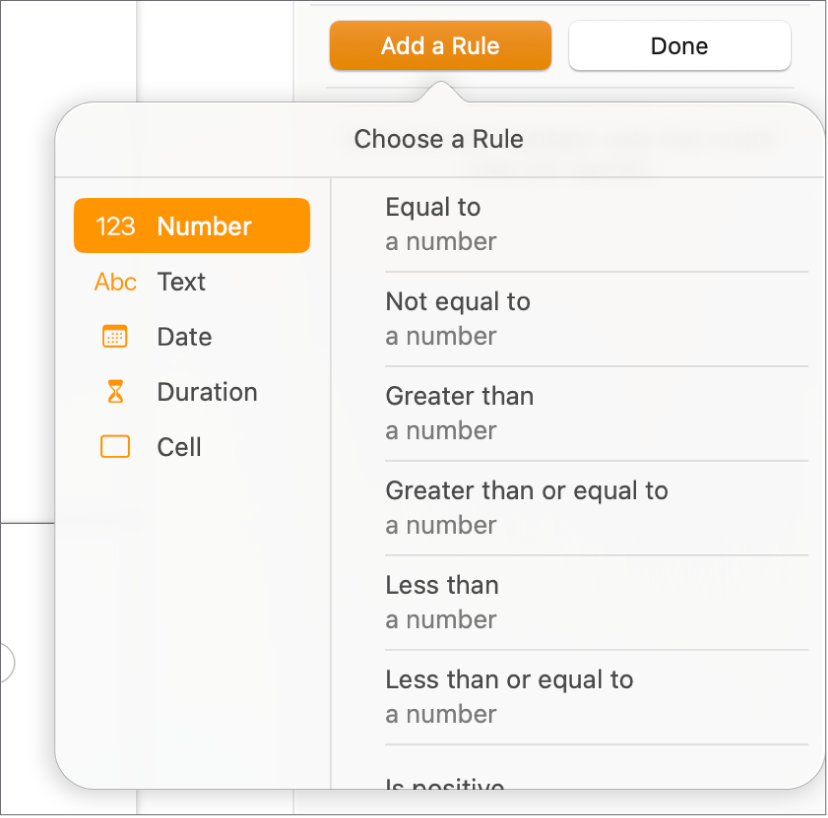Select the Date rule category
This screenshot has height=818, width=828.
(x=184, y=337)
